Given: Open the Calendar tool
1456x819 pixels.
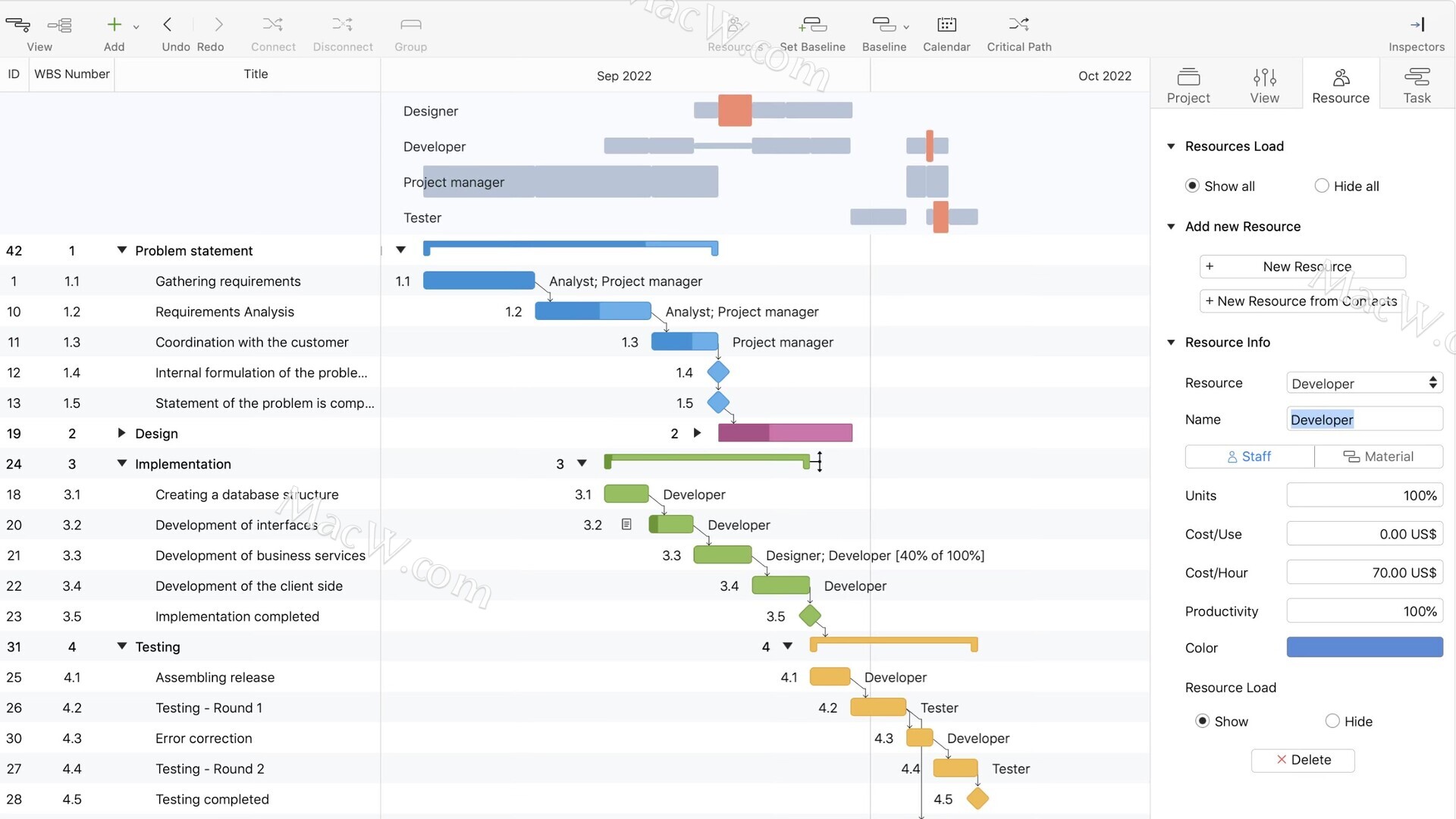Looking at the screenshot, I should (x=946, y=25).
